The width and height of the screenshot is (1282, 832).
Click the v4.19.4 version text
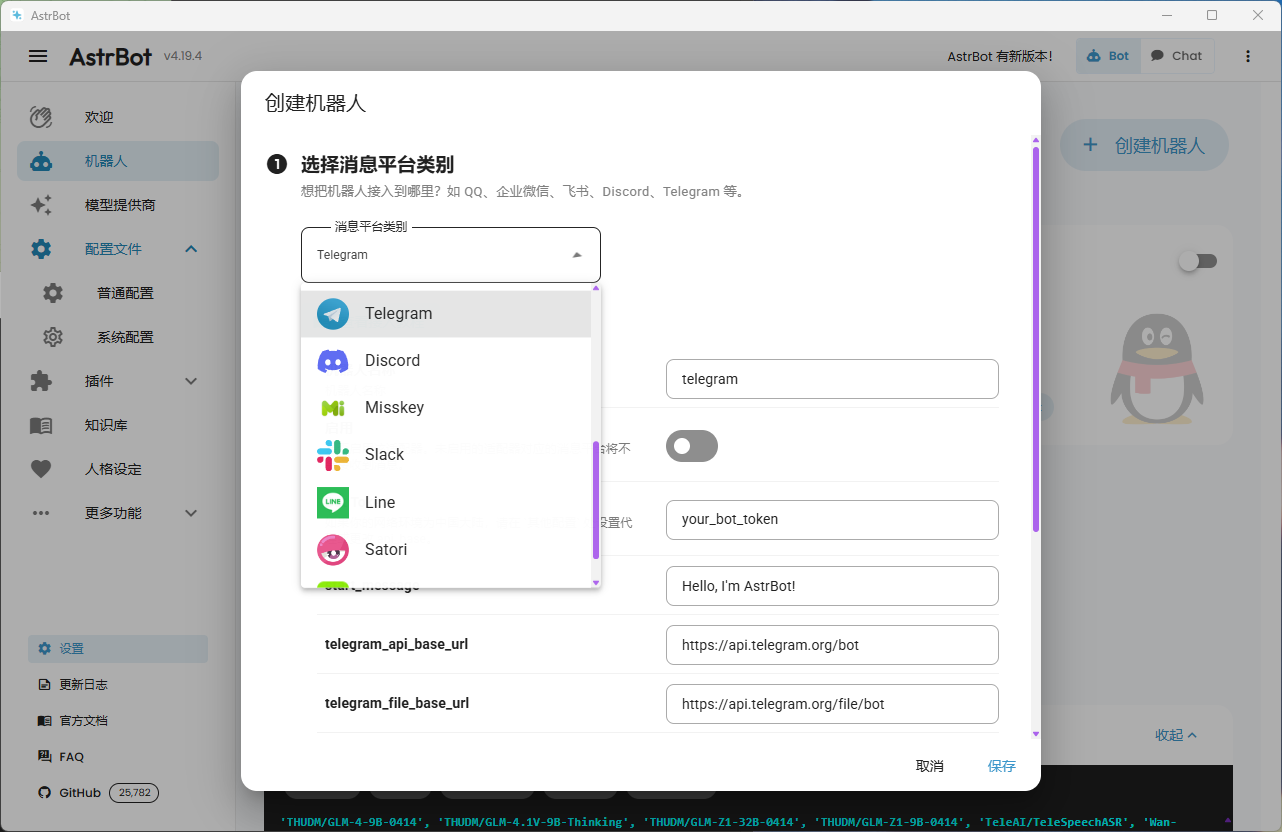(x=183, y=56)
